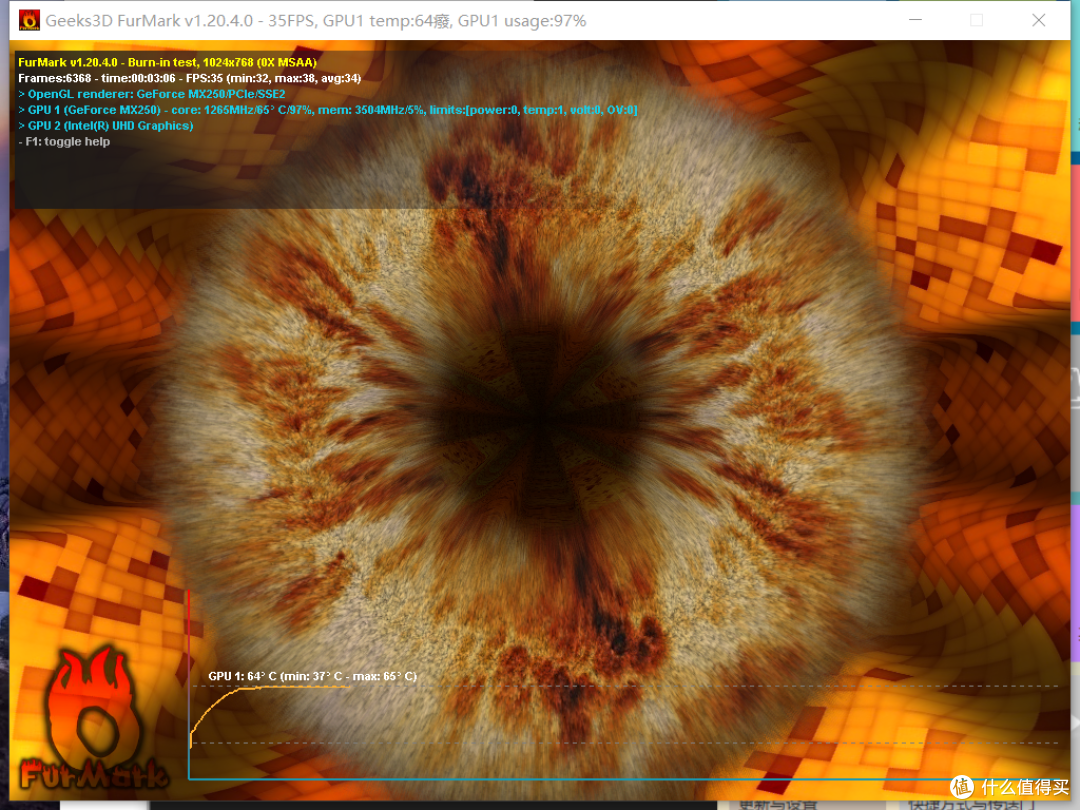Close the FurMark window
This screenshot has height=810, width=1080.
point(1039,21)
